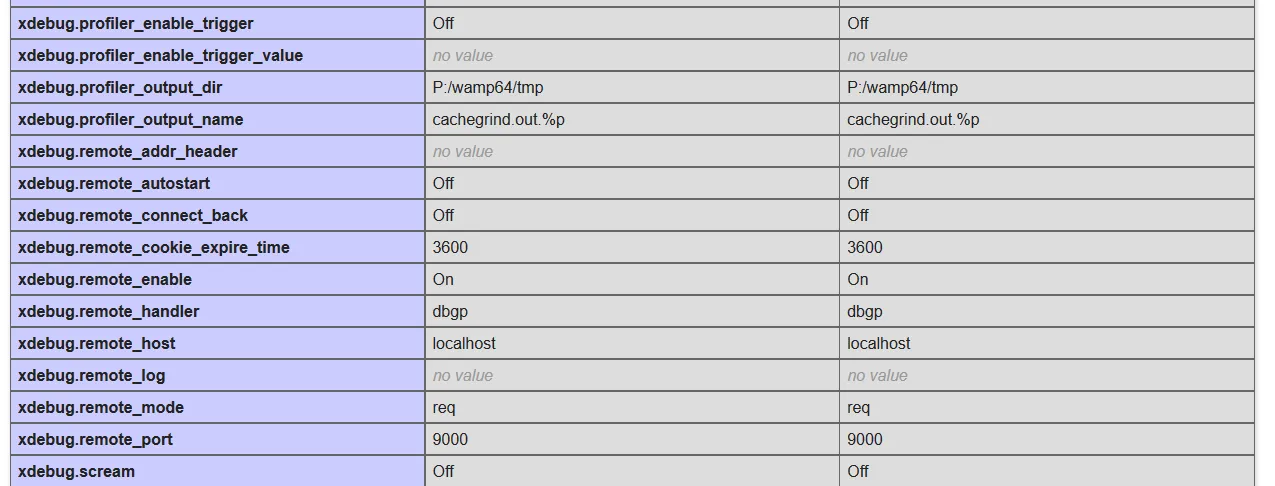Viewport: 1275px width, 486px height.
Task: Click xdebug.remote_mode local value req
Action: [x=444, y=407]
